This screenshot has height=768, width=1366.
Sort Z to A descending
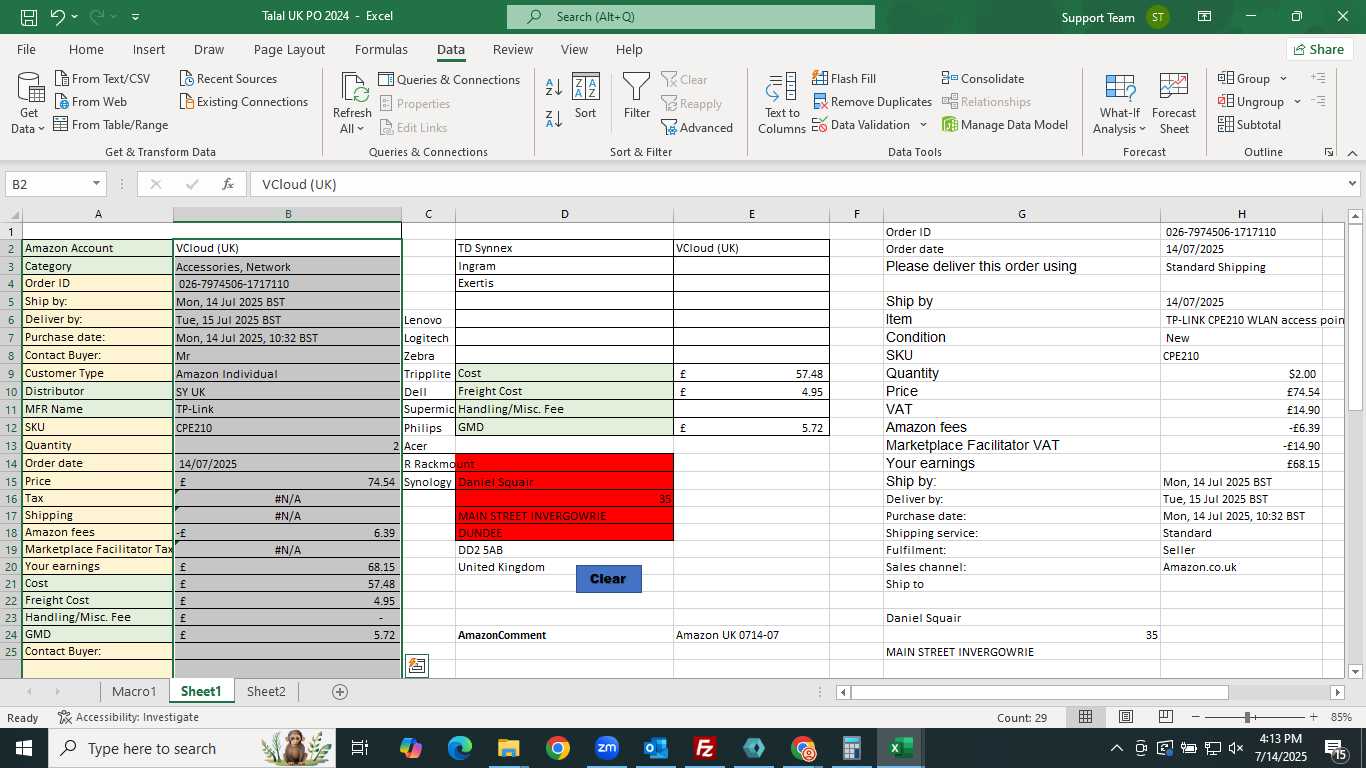coord(554,120)
